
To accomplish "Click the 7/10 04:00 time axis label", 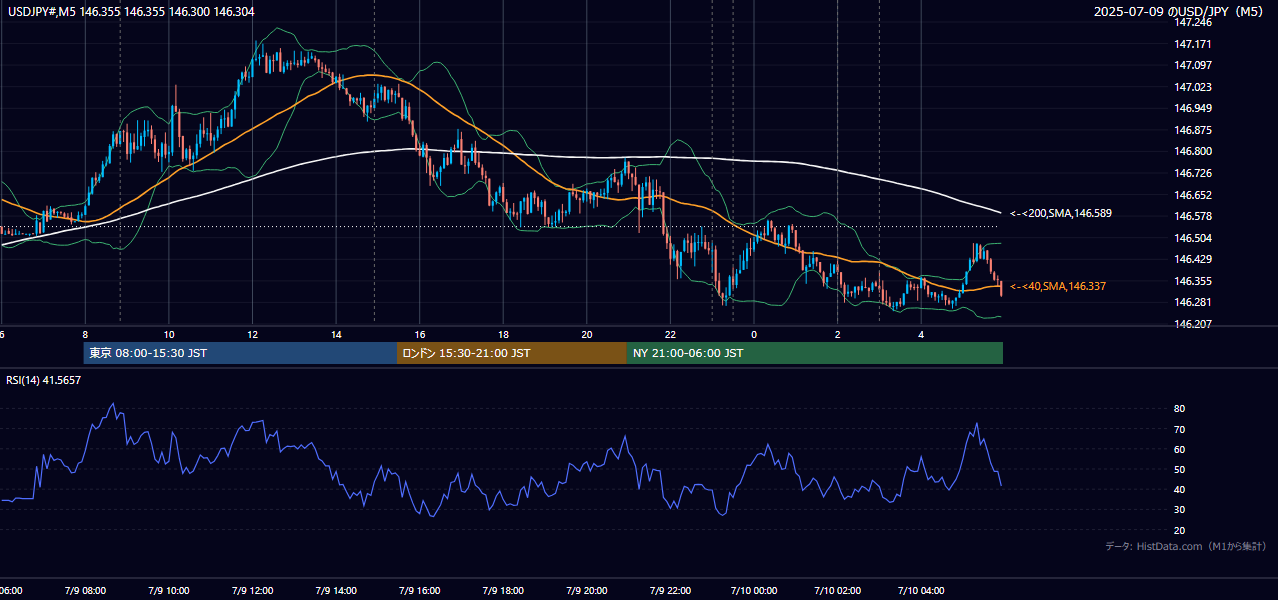I will [x=921, y=590].
